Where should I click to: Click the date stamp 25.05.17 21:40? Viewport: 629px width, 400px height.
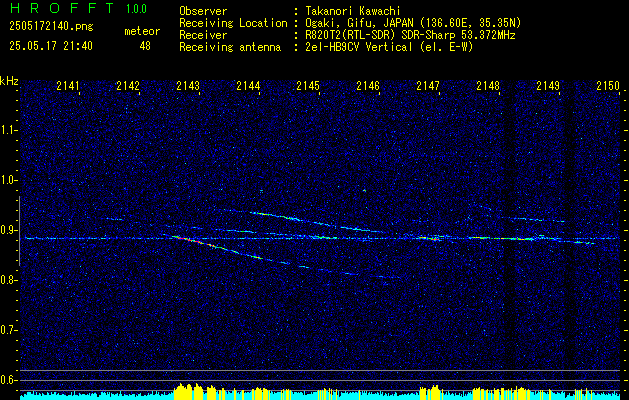point(51,46)
